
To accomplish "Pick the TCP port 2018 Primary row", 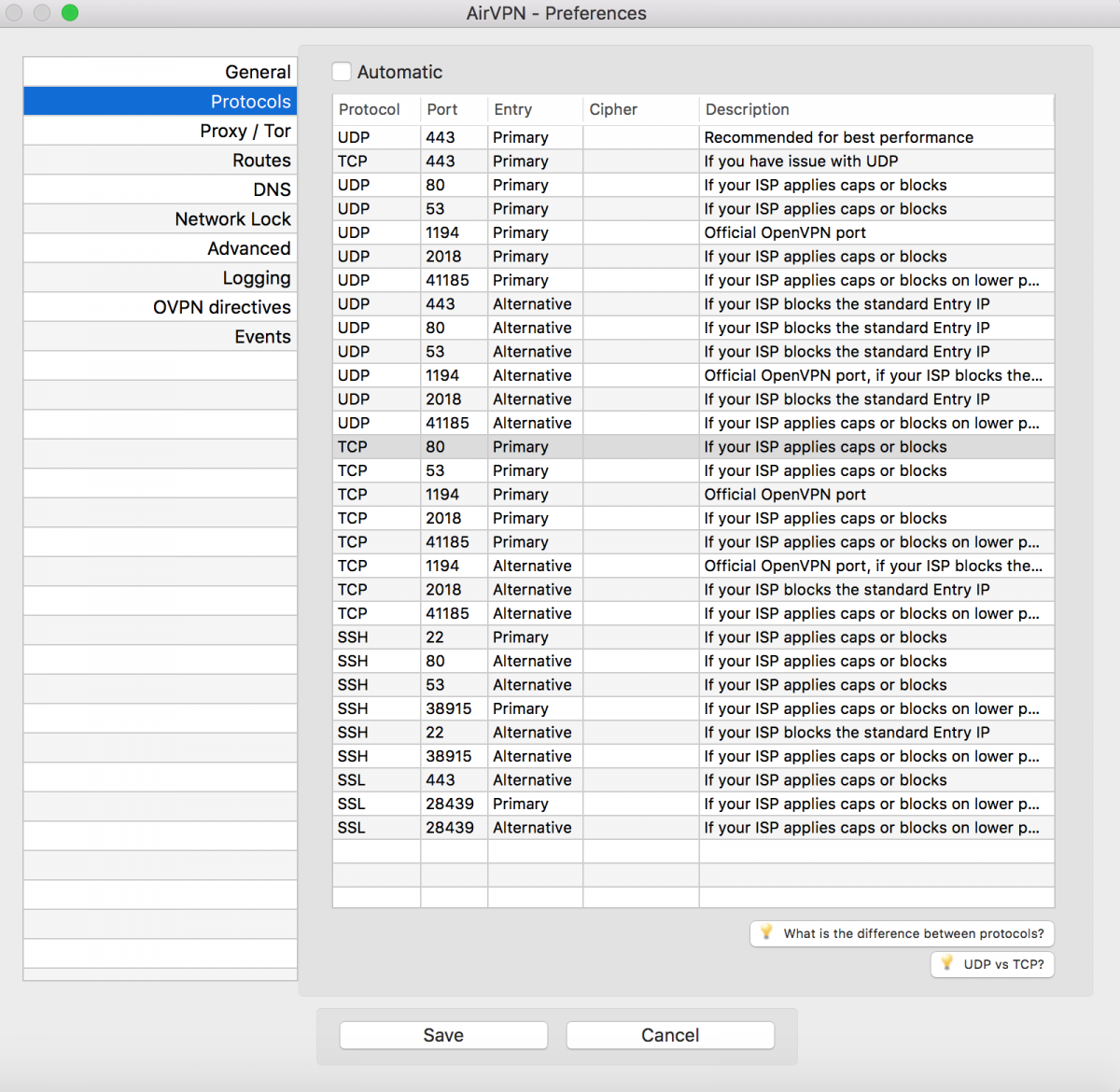I will [693, 518].
